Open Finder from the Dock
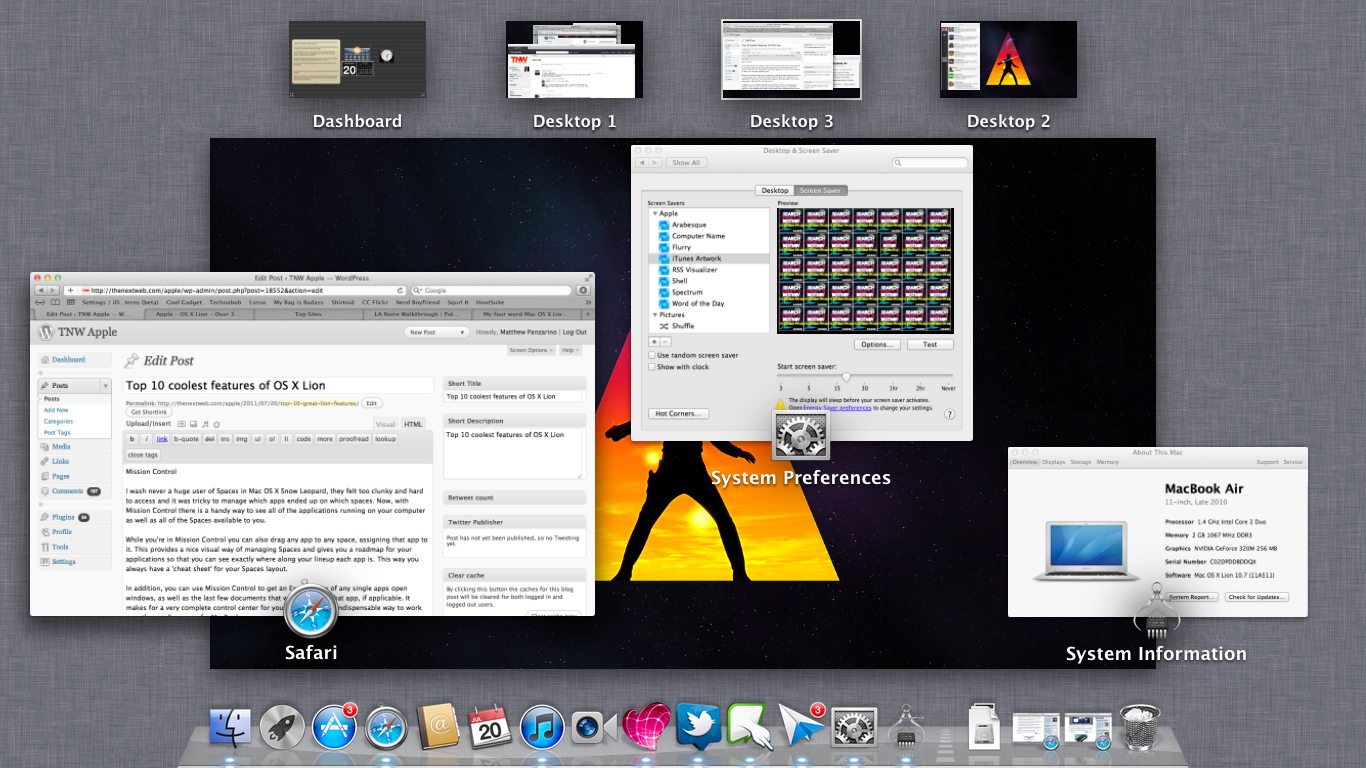The width and height of the screenshot is (1366, 768). pos(231,727)
